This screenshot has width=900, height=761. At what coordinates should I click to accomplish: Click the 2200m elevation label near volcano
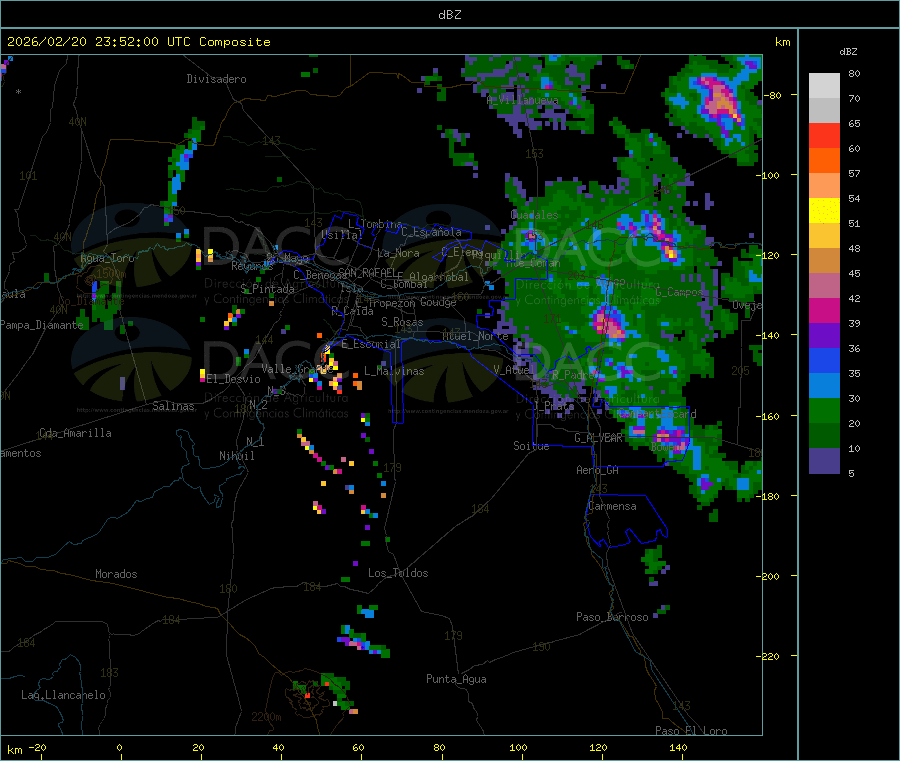[266, 717]
